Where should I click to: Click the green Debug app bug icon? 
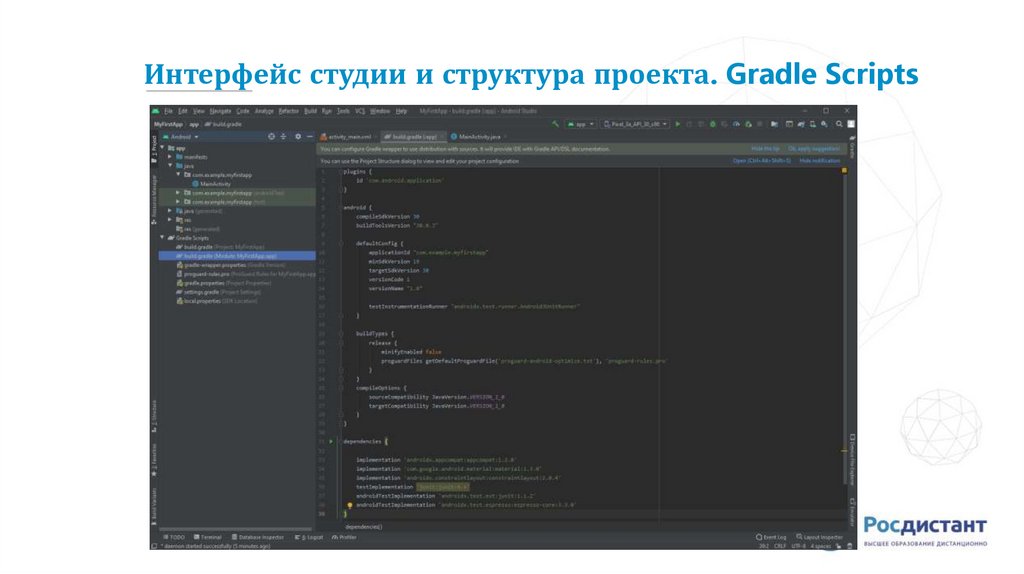(712, 124)
